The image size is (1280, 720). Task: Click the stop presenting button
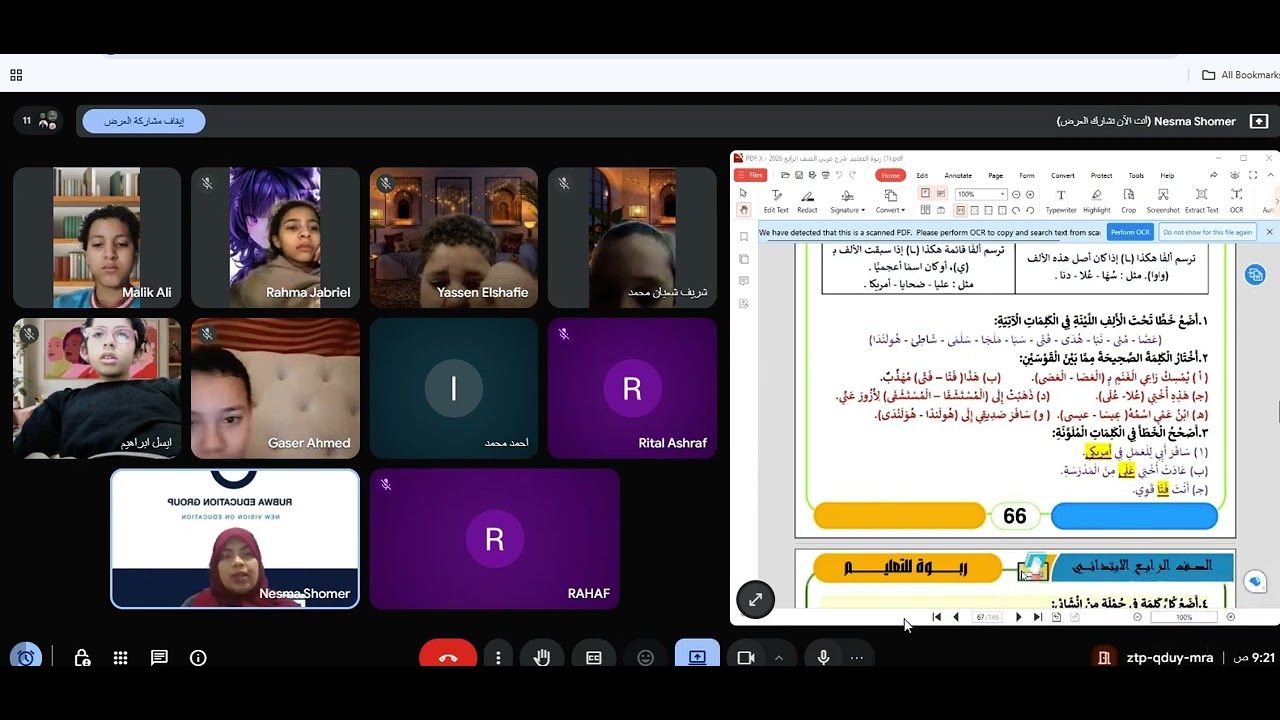(144, 121)
